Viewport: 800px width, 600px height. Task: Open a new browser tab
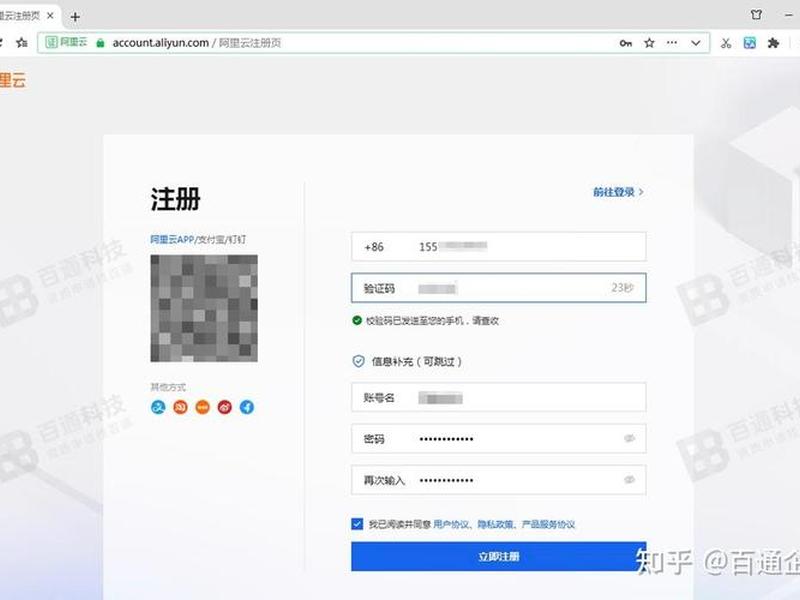tap(75, 17)
